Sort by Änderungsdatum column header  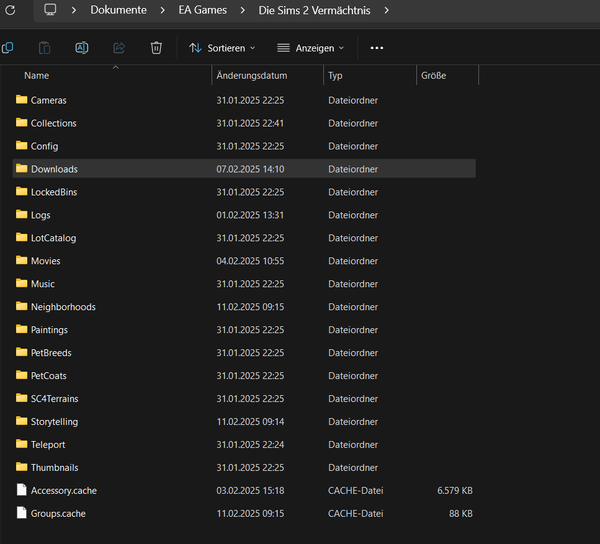pos(251,75)
